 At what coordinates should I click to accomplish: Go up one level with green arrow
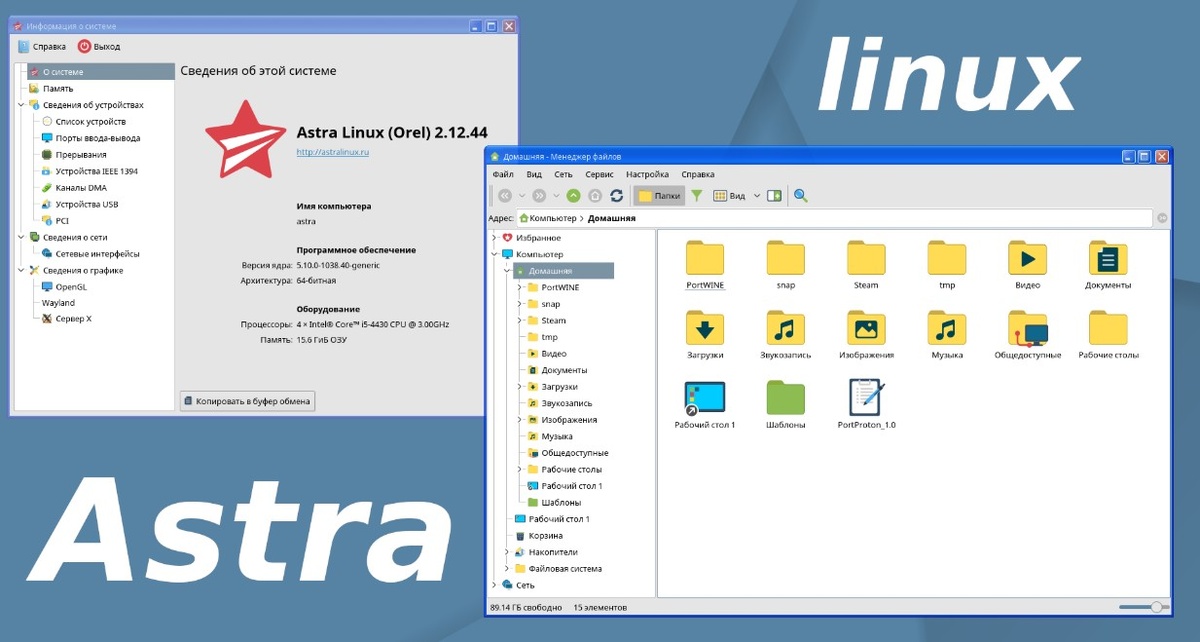pyautogui.click(x=574, y=196)
